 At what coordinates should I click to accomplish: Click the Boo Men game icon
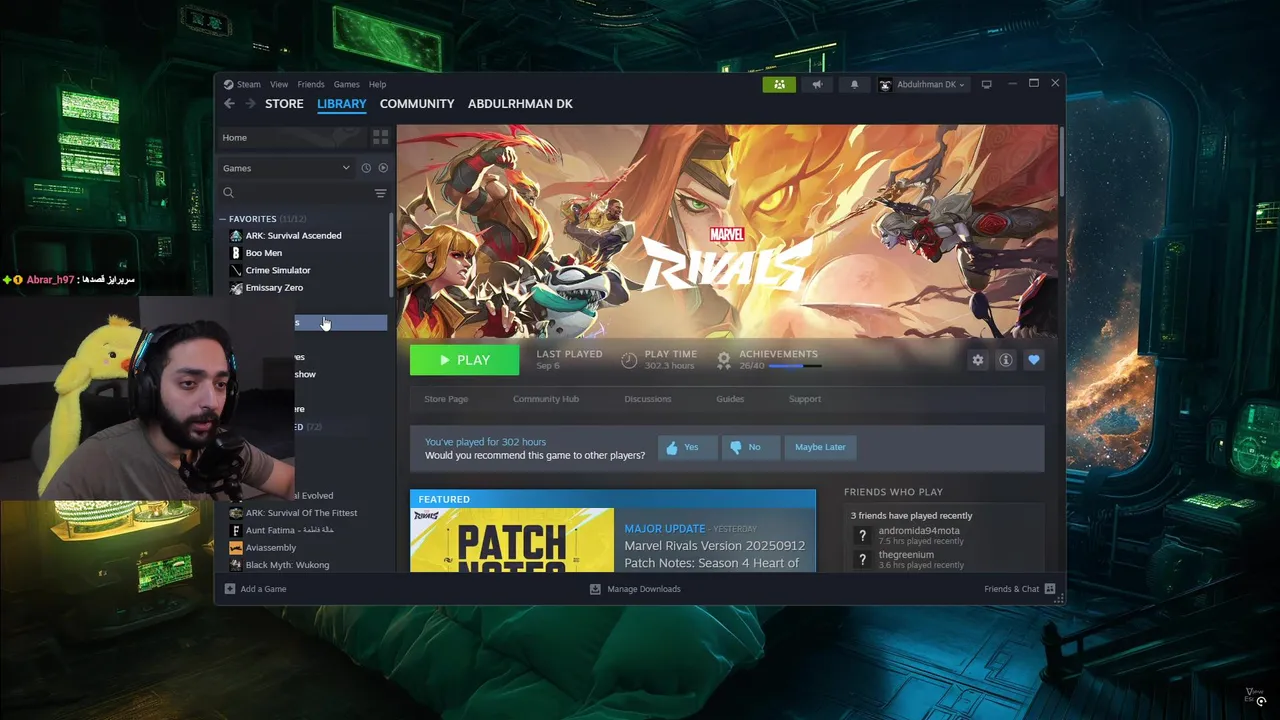(236, 253)
